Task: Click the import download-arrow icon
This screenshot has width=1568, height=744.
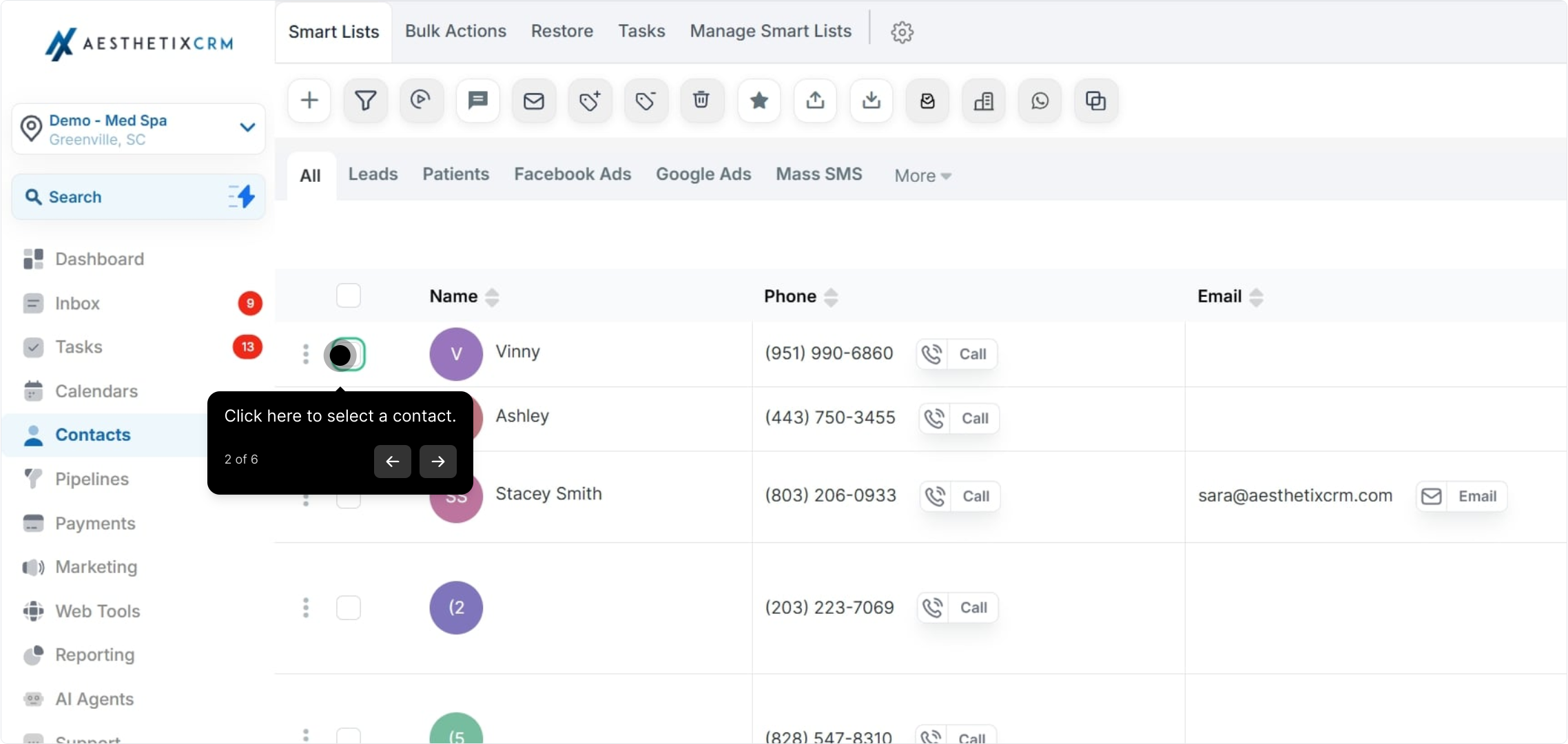Action: 871,101
